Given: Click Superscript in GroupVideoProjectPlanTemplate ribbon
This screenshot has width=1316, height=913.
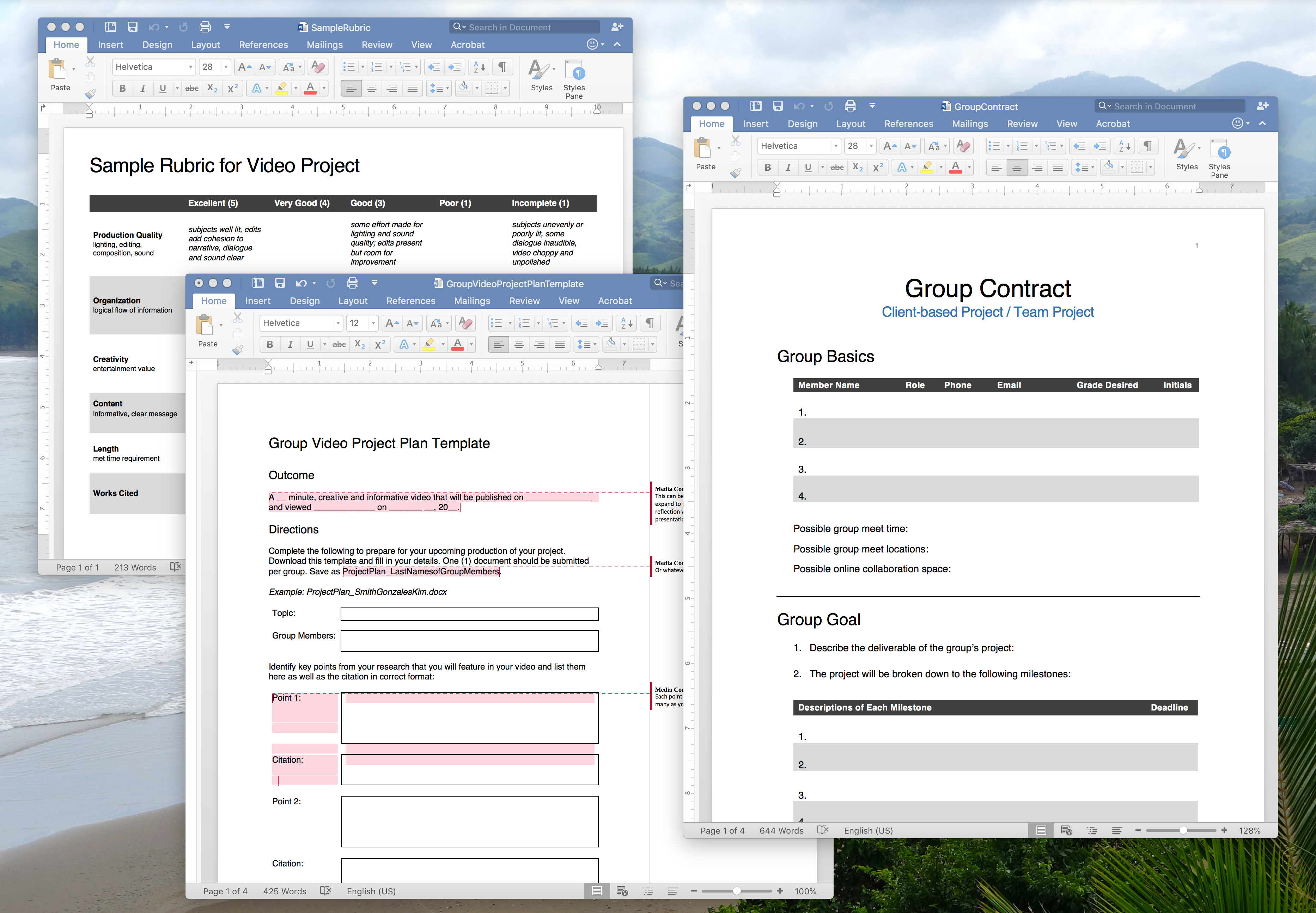Looking at the screenshot, I should click(380, 344).
